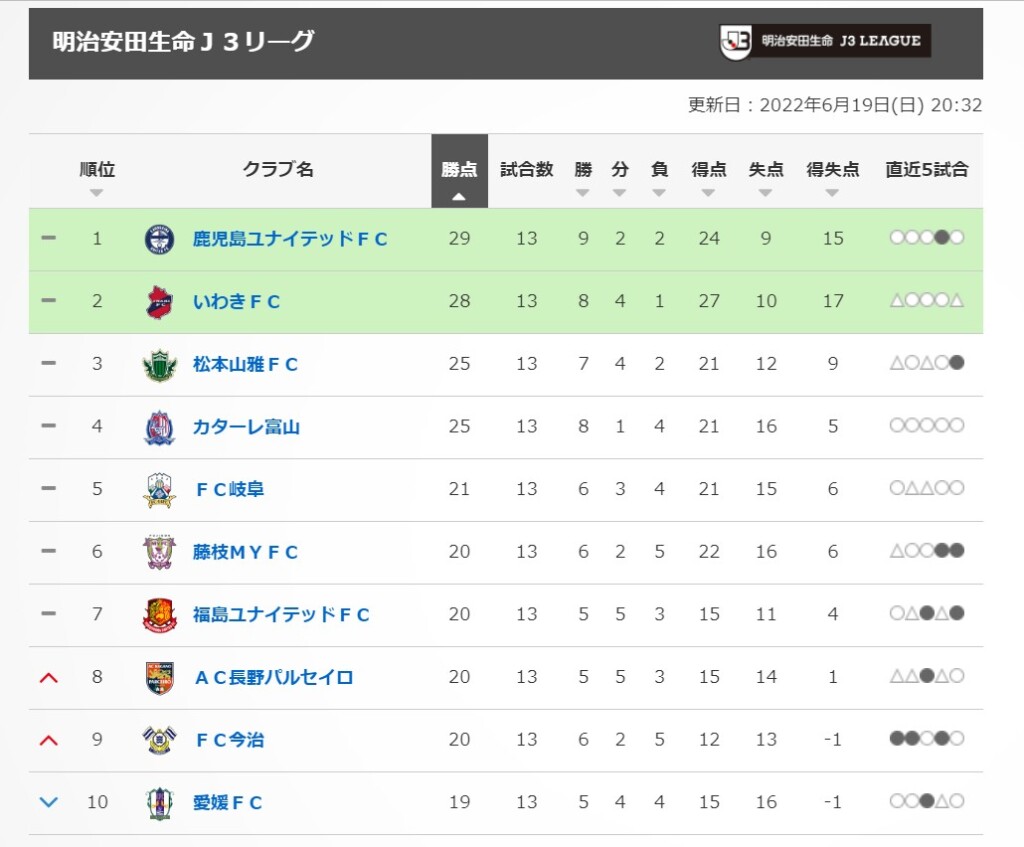Click 愛媛FC's blue rank-down arrow
The image size is (1024, 847).
(48, 802)
